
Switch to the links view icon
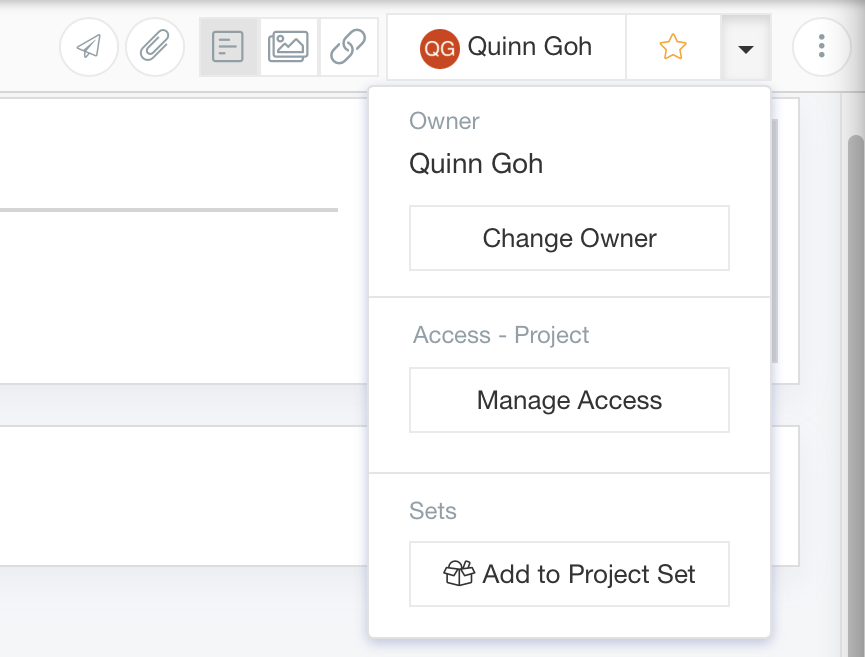tap(348, 47)
